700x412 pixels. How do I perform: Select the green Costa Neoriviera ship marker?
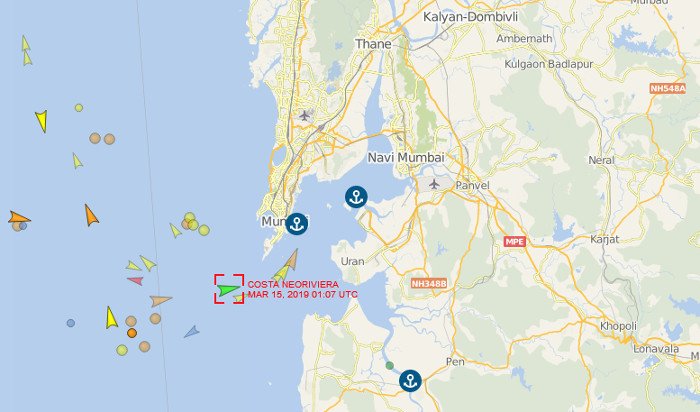click(229, 290)
